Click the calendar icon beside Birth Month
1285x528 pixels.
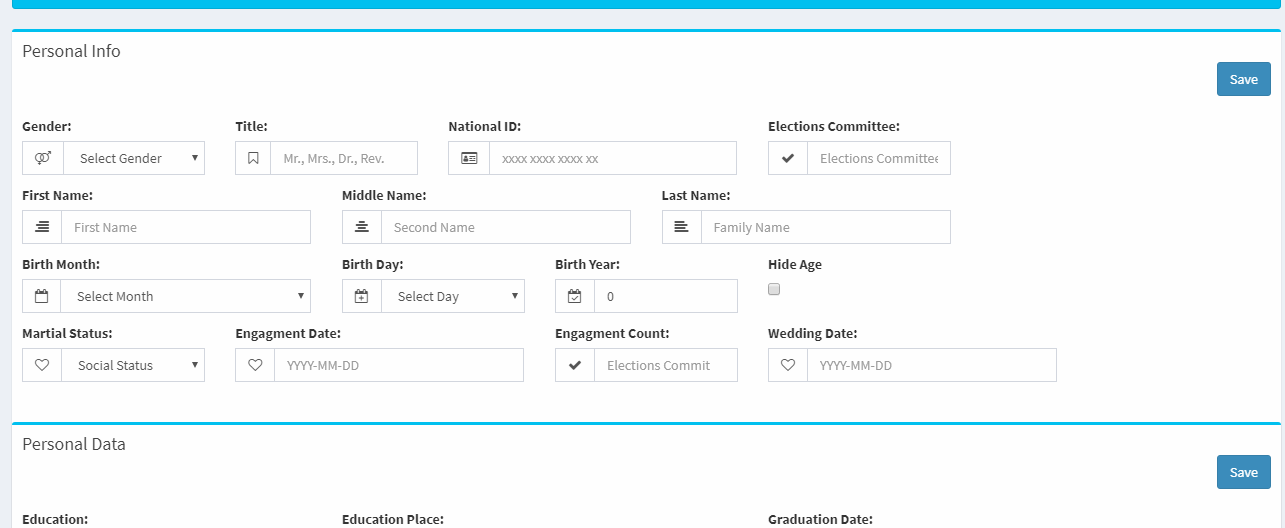pyautogui.click(x=42, y=296)
